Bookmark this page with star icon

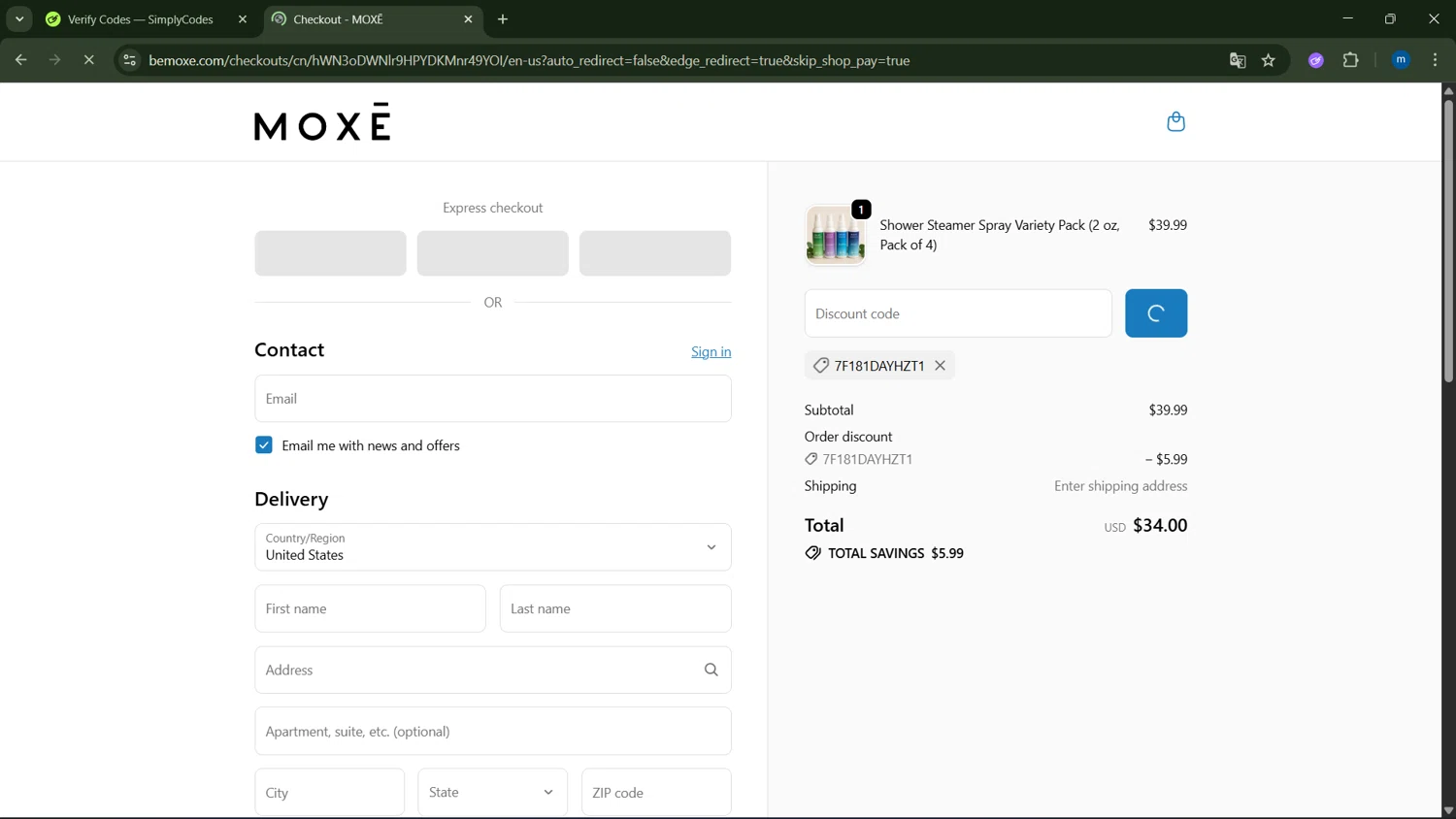pos(1268,60)
